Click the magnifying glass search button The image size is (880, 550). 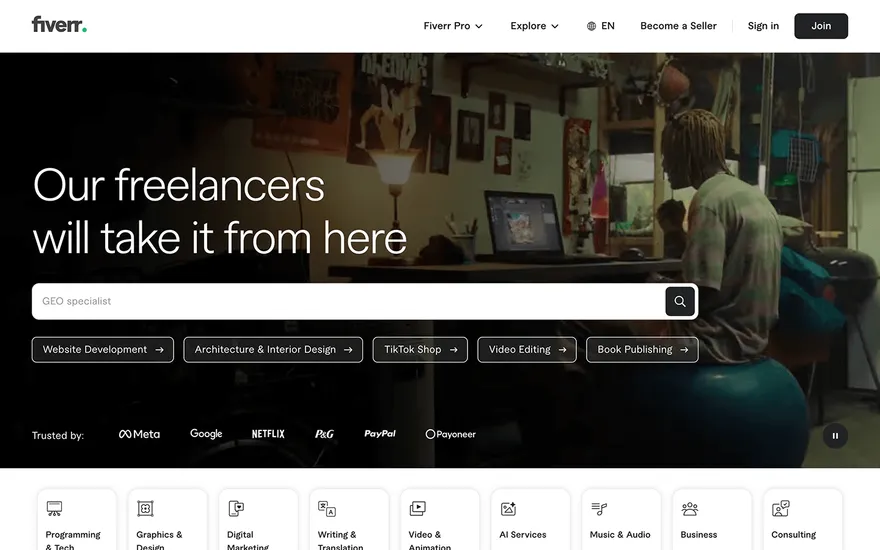tap(680, 301)
